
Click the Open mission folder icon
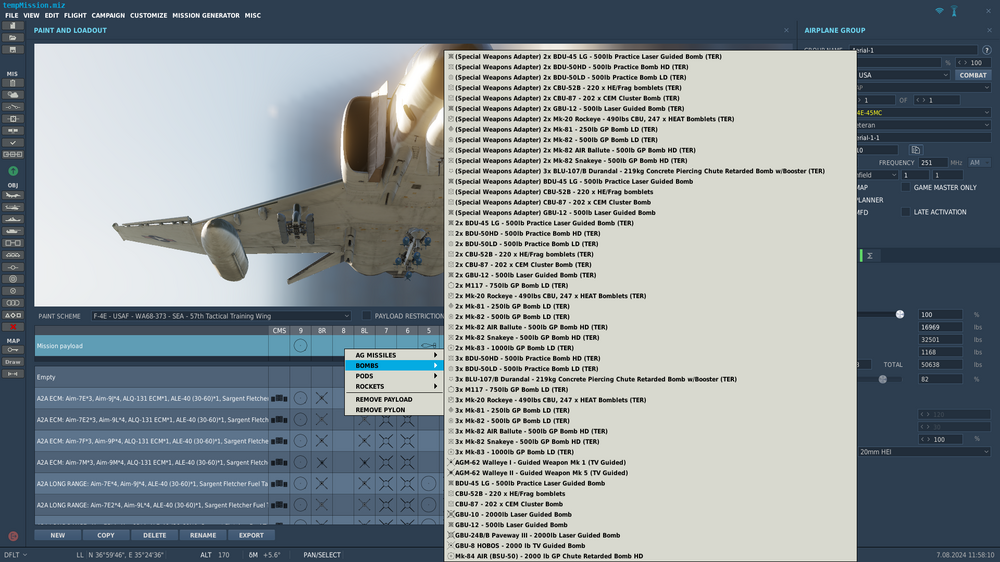click(13, 38)
